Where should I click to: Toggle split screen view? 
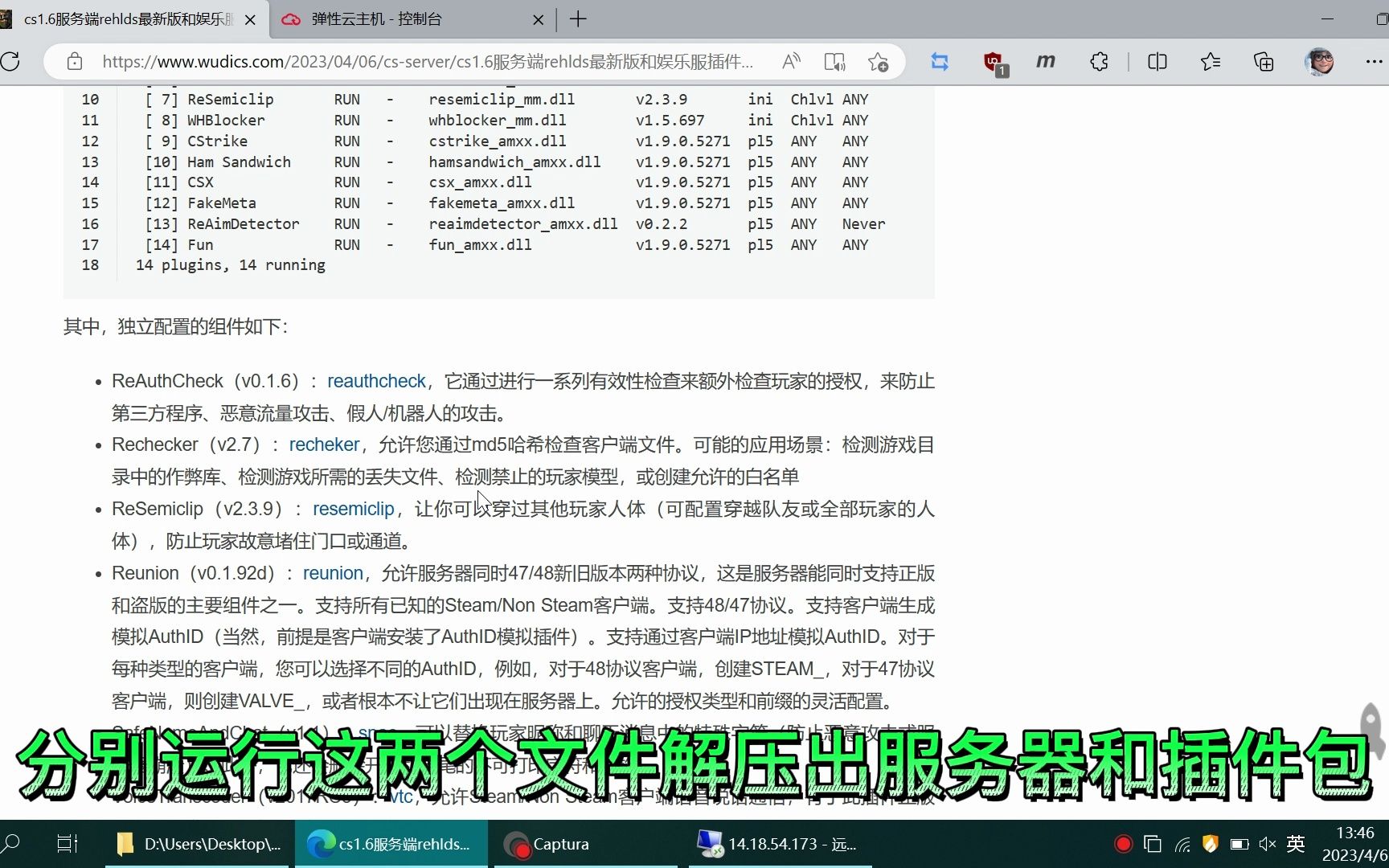(1157, 61)
